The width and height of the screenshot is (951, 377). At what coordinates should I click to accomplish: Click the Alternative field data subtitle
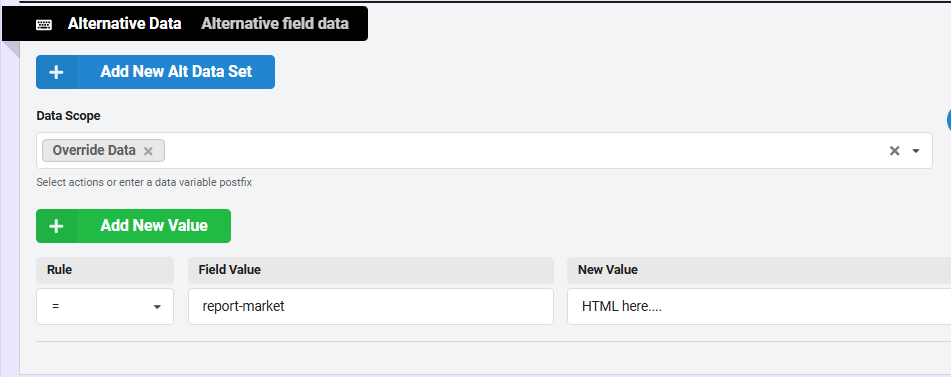(275, 24)
